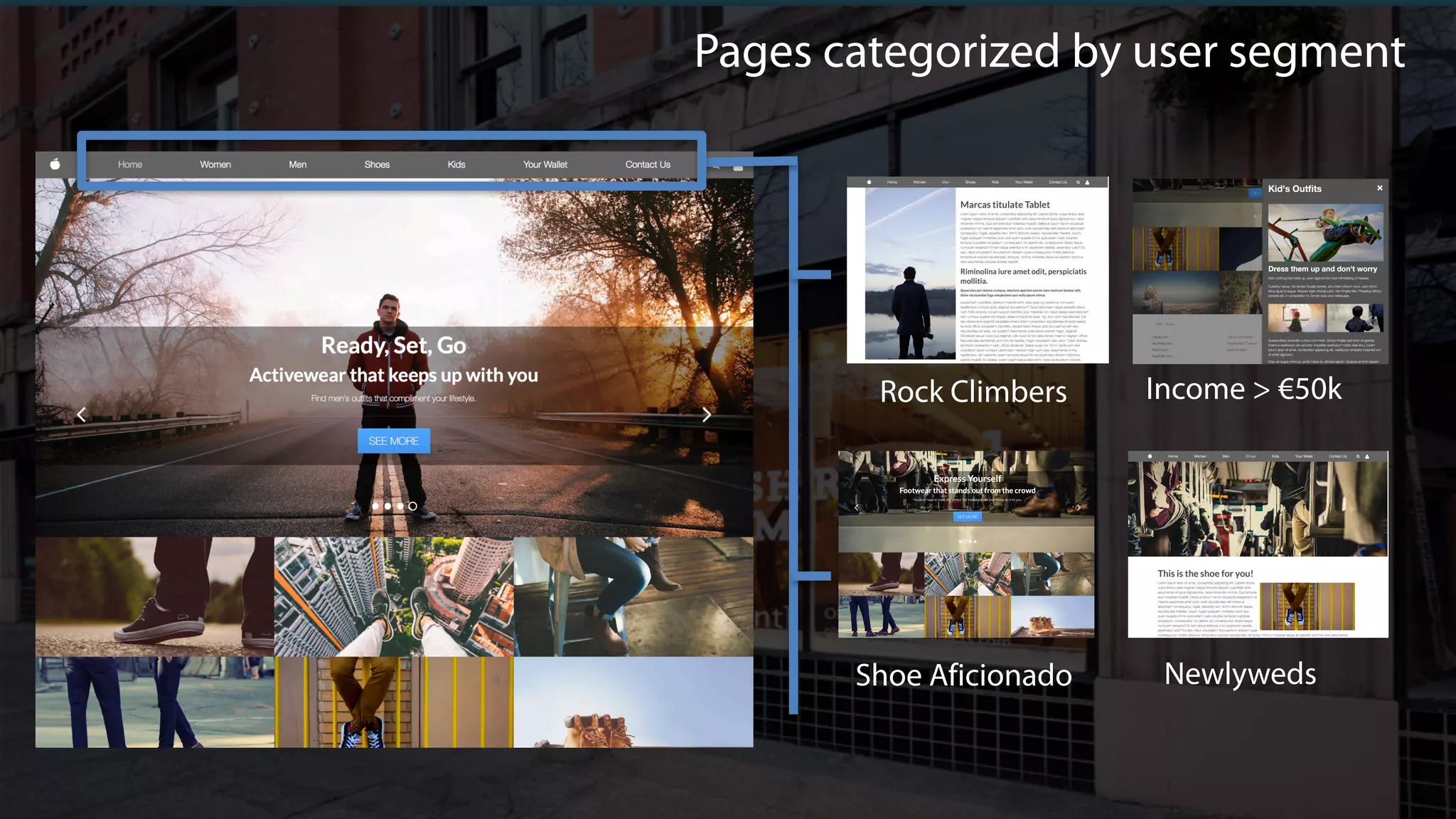Click the 'Income > €50k' segment label
The height and width of the screenshot is (819, 1456).
point(1244,389)
